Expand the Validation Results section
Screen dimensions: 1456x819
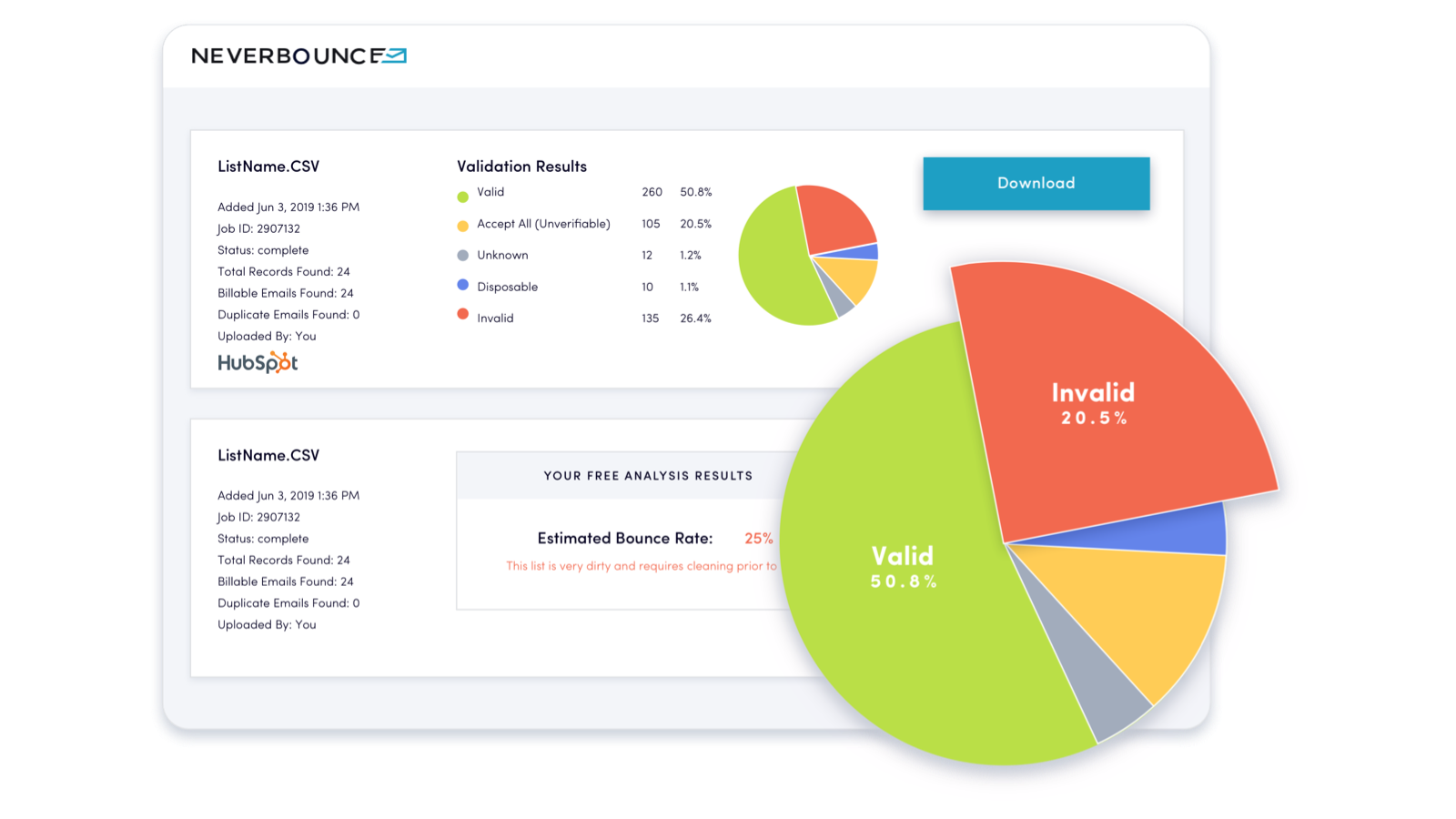pyautogui.click(x=521, y=167)
